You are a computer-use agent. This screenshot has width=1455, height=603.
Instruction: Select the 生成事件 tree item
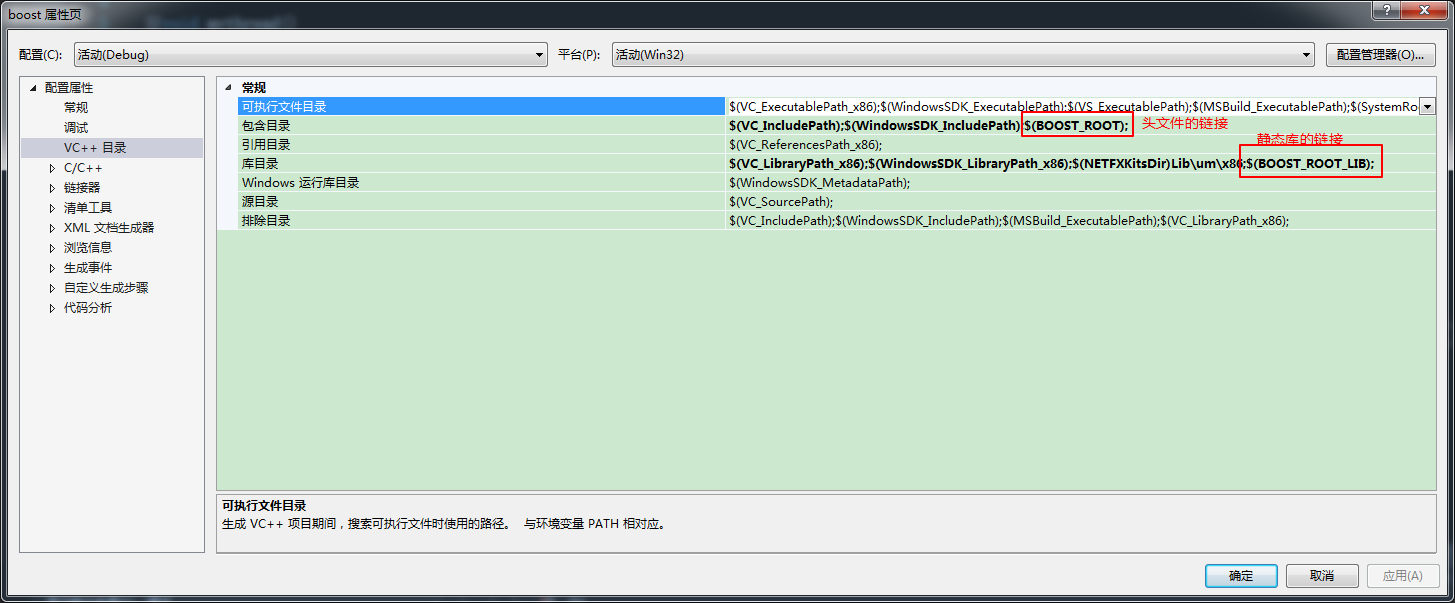click(88, 267)
